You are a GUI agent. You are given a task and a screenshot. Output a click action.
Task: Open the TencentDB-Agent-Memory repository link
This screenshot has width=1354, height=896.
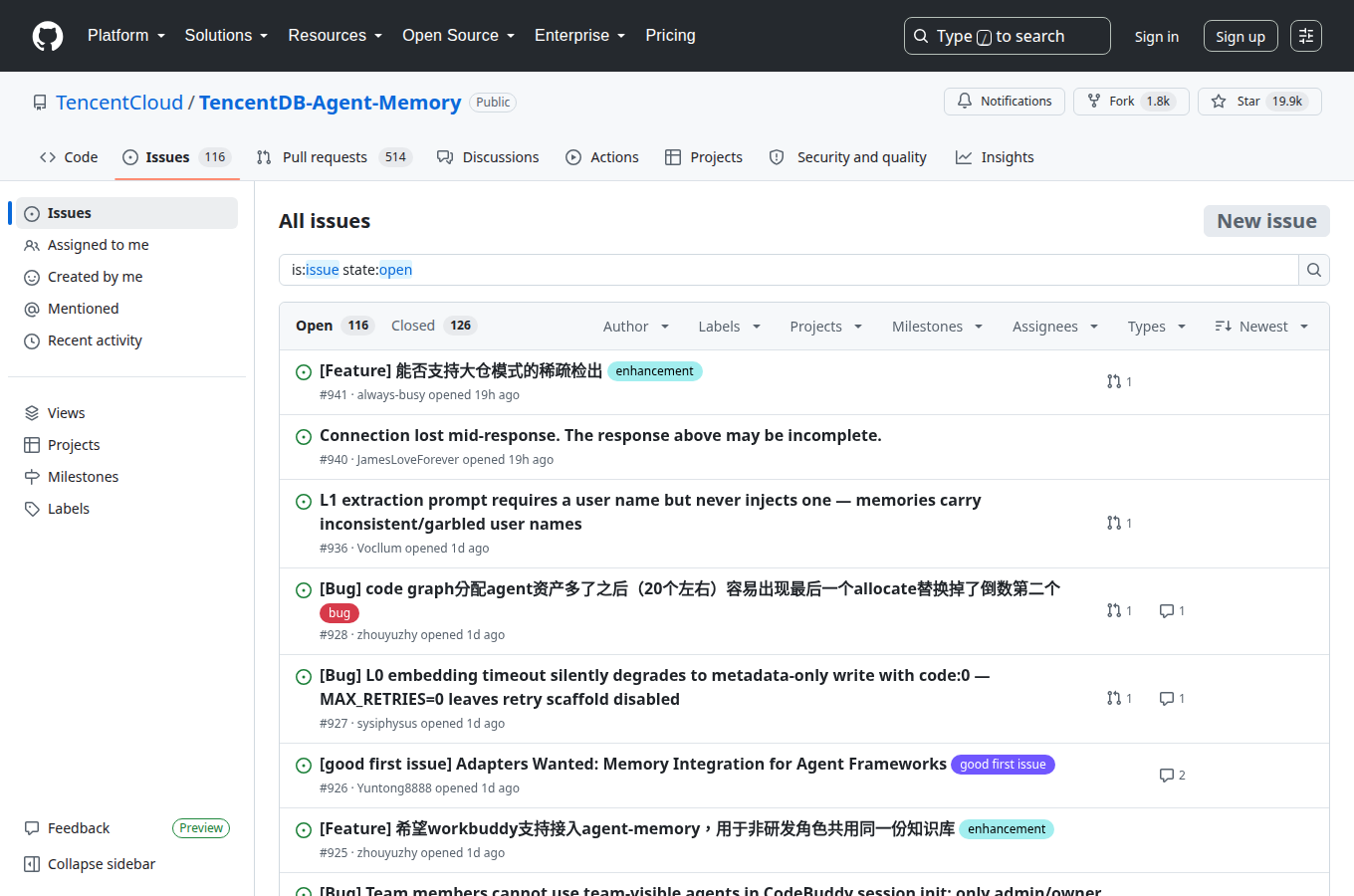pyautogui.click(x=330, y=103)
